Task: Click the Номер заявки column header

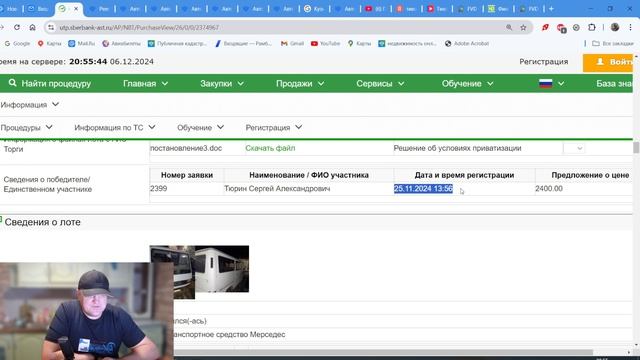Action: pyautogui.click(x=187, y=175)
